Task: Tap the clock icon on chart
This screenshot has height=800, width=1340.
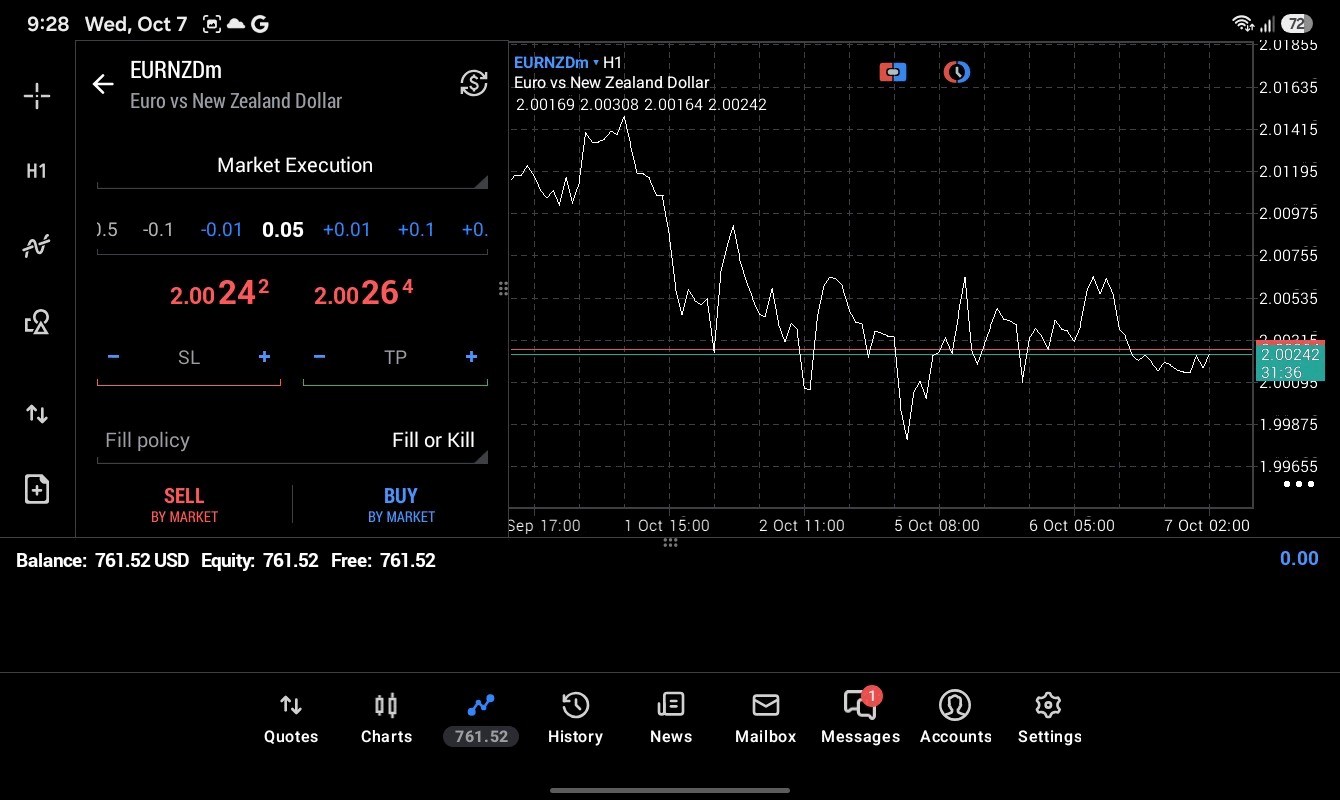Action: click(957, 72)
